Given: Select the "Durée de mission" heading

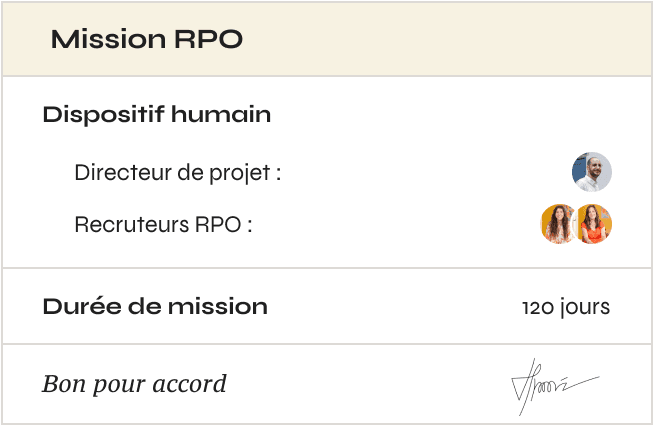Looking at the screenshot, I should pos(155,306).
